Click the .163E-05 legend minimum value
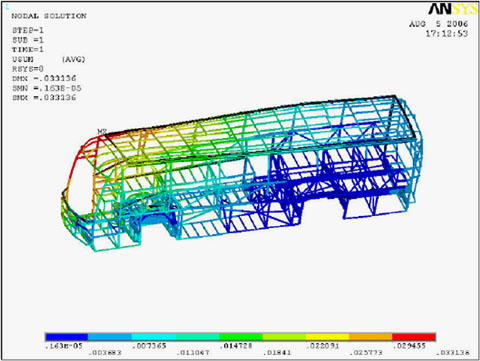This screenshot has height=361, width=480. pos(64,346)
